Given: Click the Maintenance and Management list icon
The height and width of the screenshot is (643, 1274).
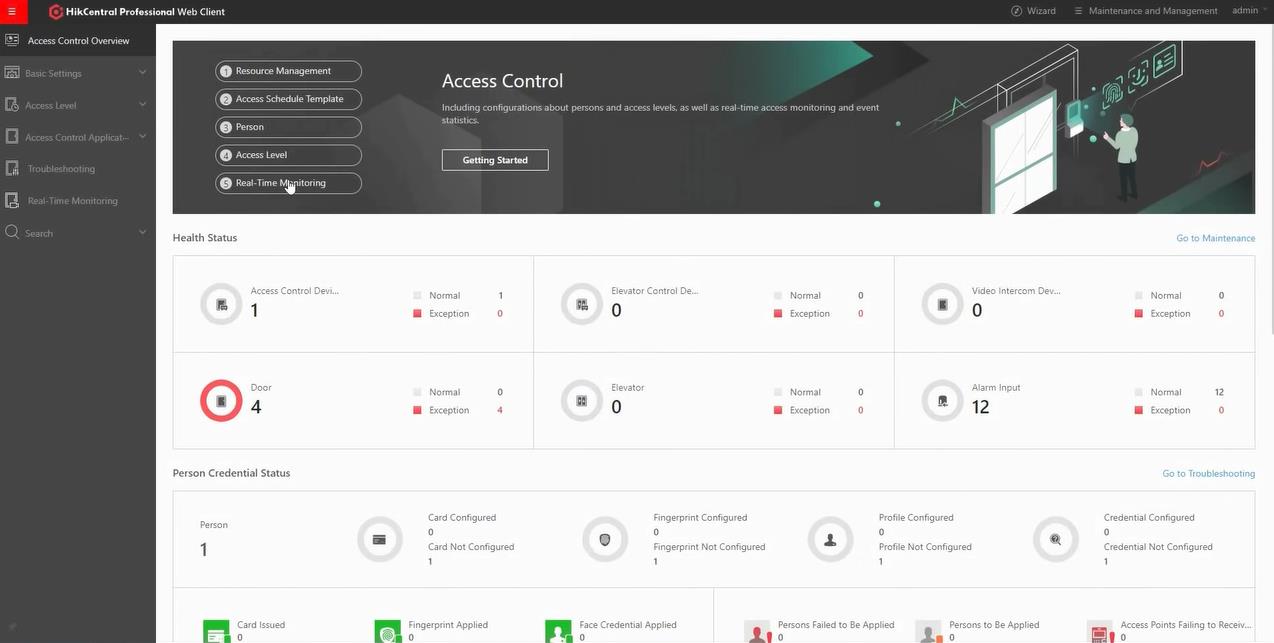Looking at the screenshot, I should [1078, 11].
